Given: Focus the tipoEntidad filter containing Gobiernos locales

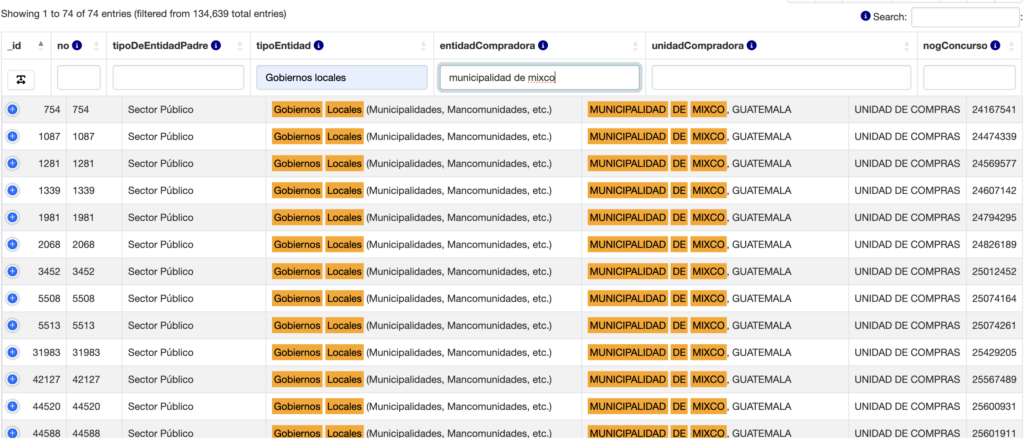Looking at the screenshot, I should (341, 78).
